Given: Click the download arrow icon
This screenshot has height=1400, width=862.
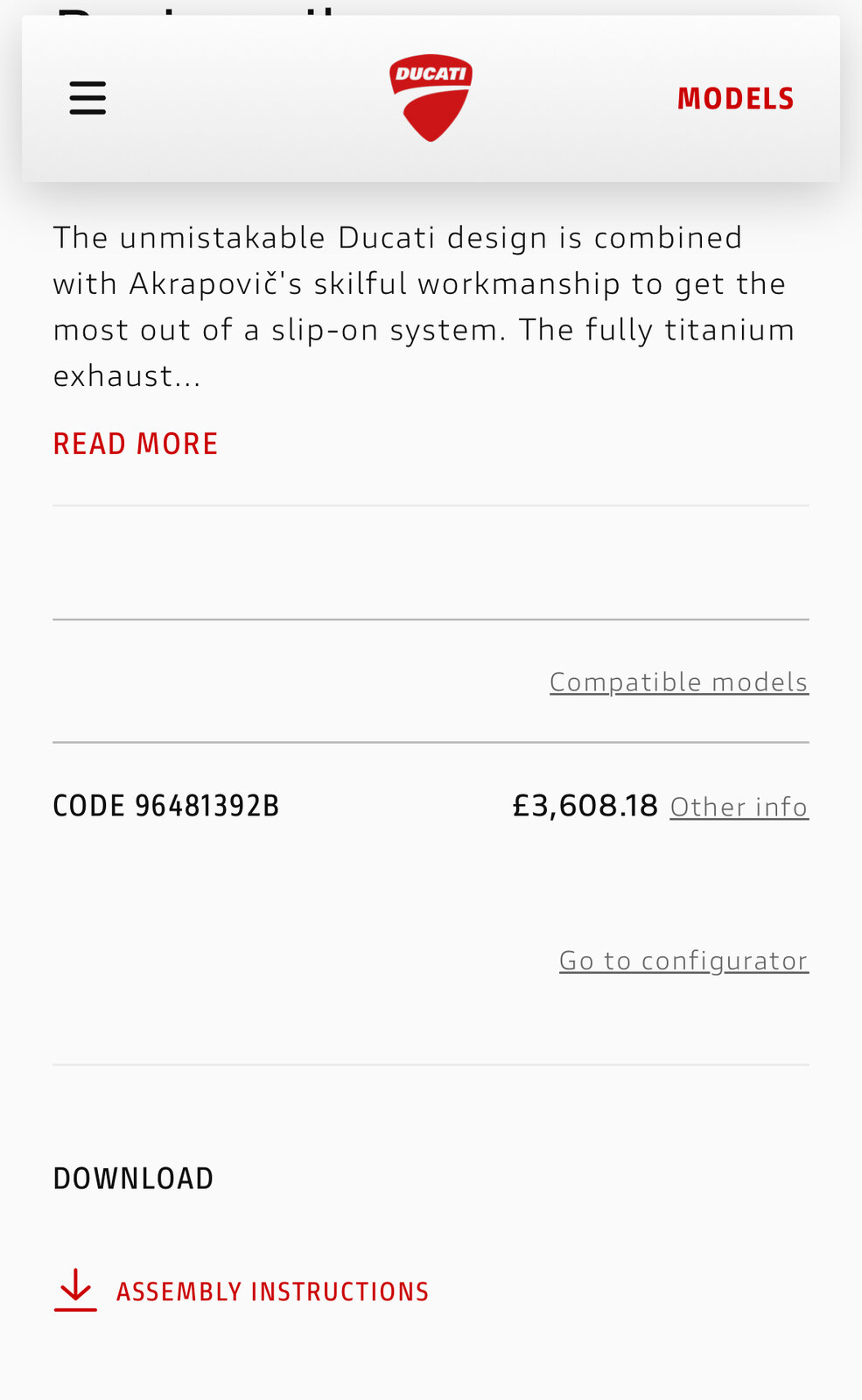Looking at the screenshot, I should [75, 1291].
